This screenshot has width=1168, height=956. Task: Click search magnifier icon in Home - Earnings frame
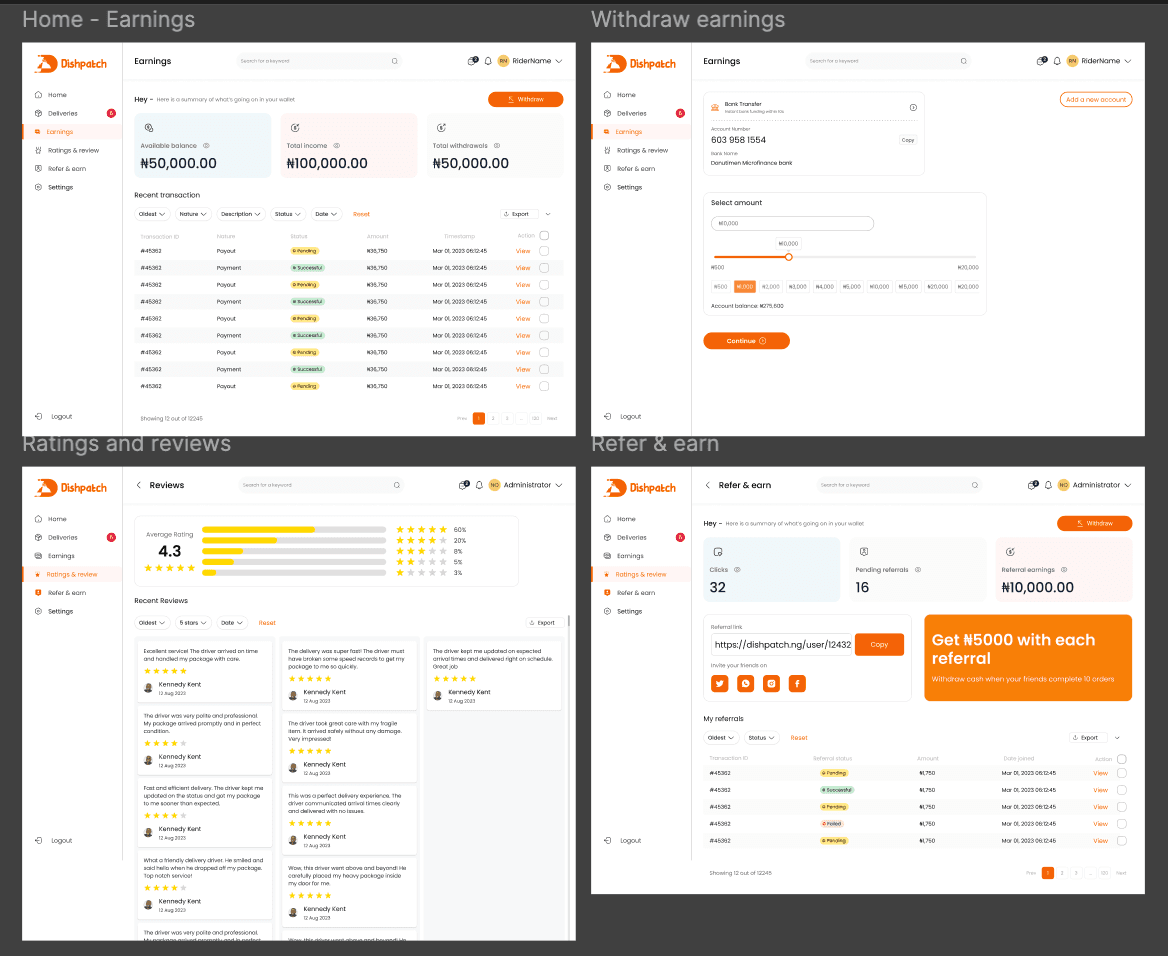395,61
